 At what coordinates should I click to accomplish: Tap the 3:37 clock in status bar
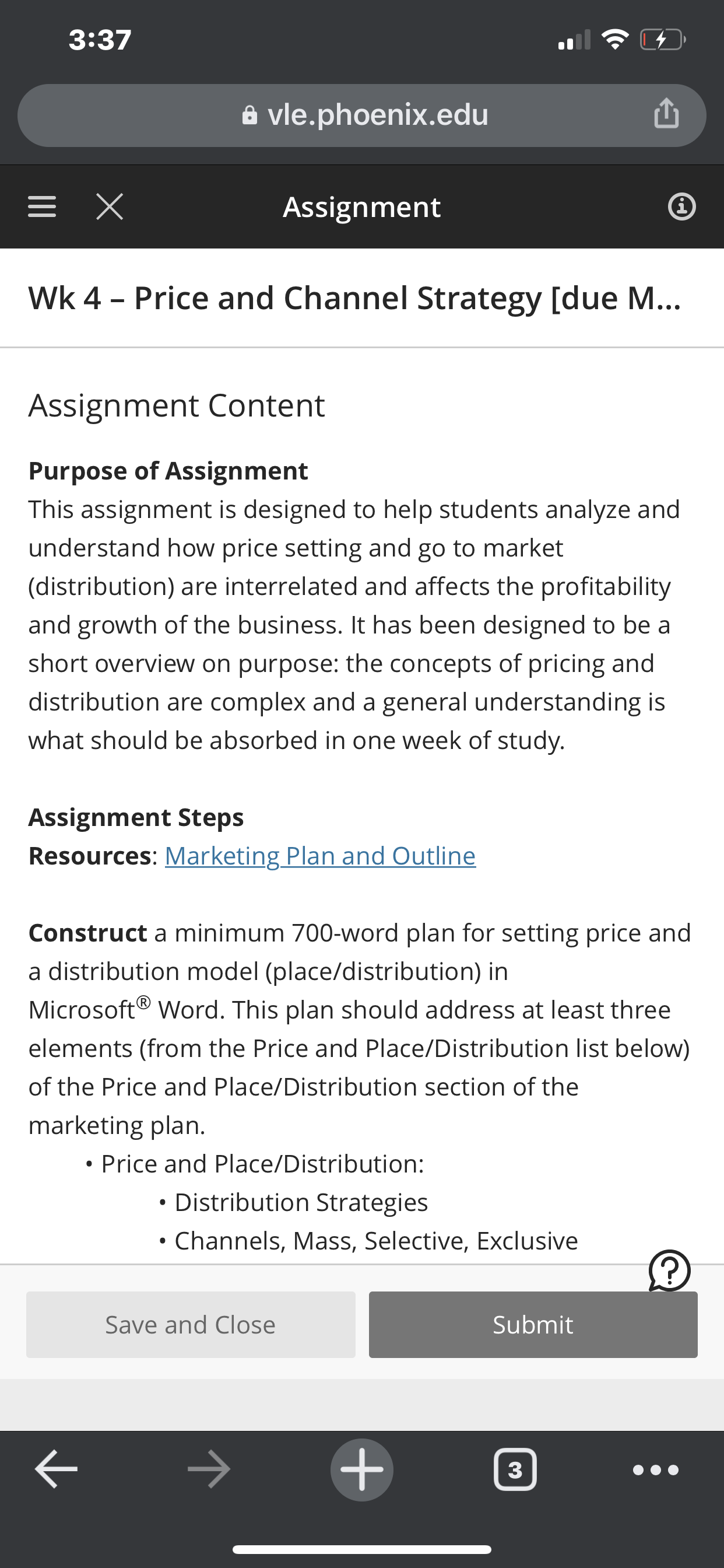(100, 40)
